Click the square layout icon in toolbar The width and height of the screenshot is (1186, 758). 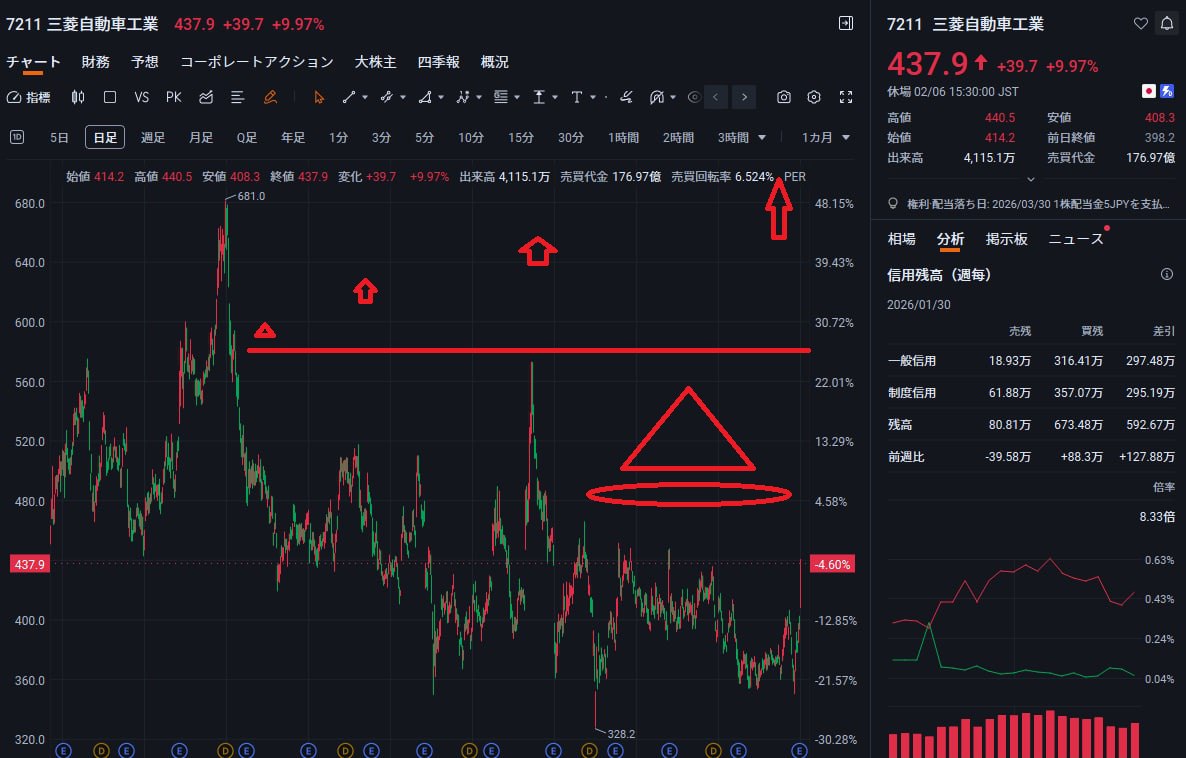pyautogui.click(x=110, y=98)
